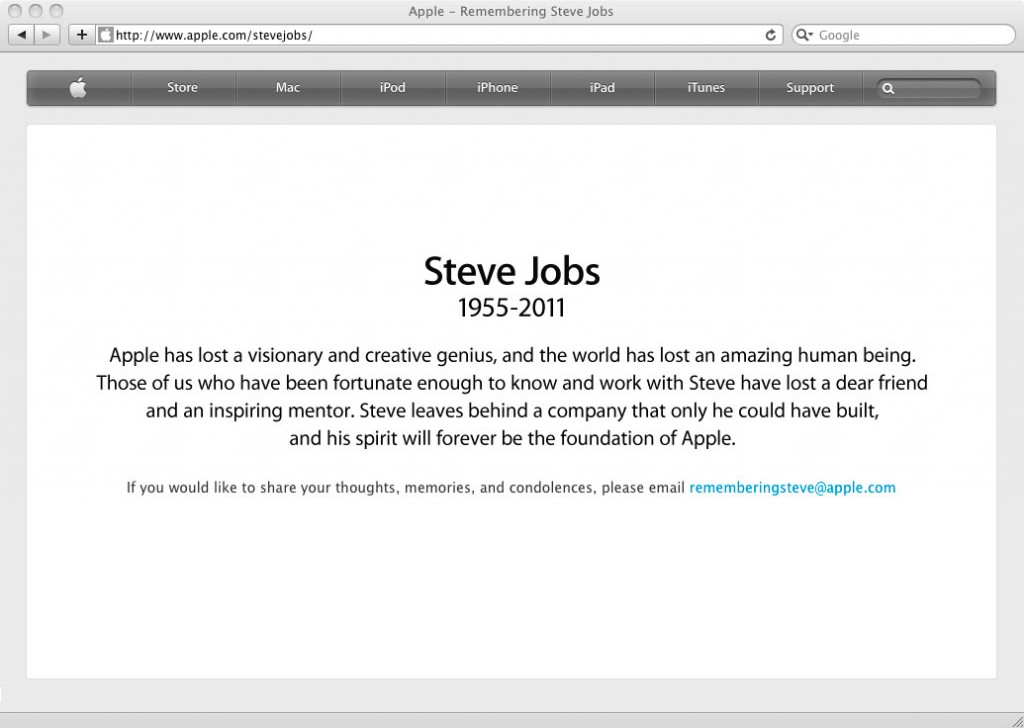Click the Apple site search box
This screenshot has height=728, width=1024.
929,88
